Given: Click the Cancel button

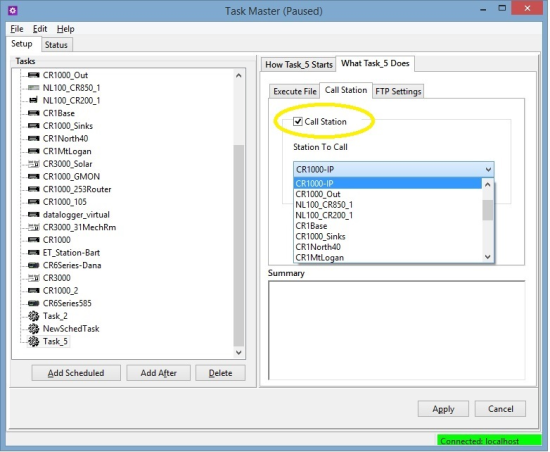Looking at the screenshot, I should (x=500, y=409).
